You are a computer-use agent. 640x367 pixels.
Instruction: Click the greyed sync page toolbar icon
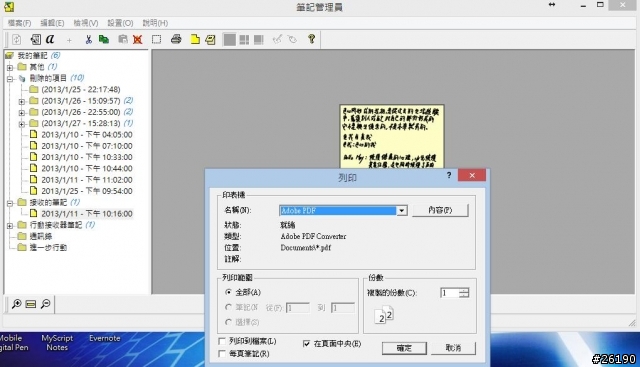[17, 40]
